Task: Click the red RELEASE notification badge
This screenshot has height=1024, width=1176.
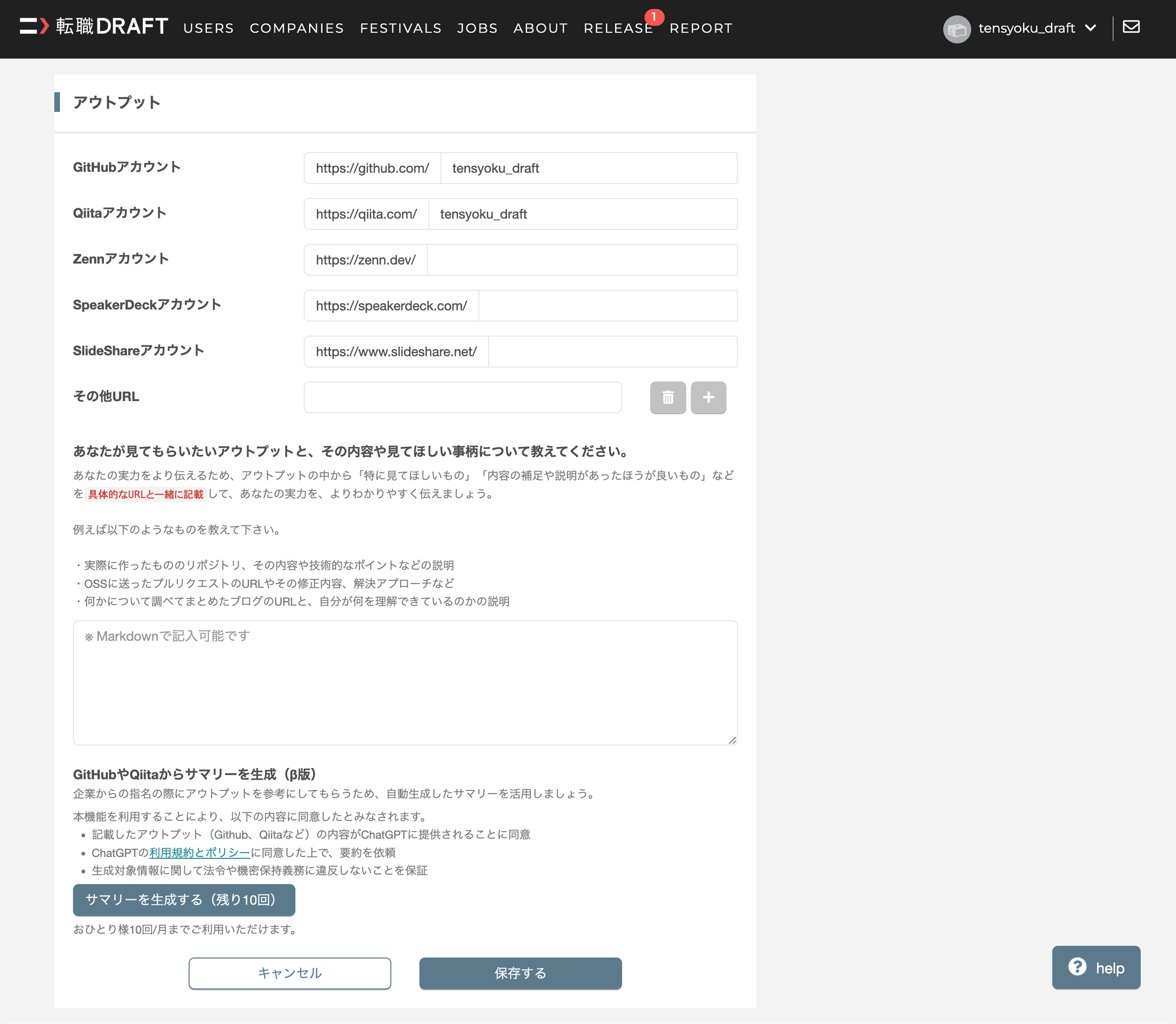Action: click(654, 16)
